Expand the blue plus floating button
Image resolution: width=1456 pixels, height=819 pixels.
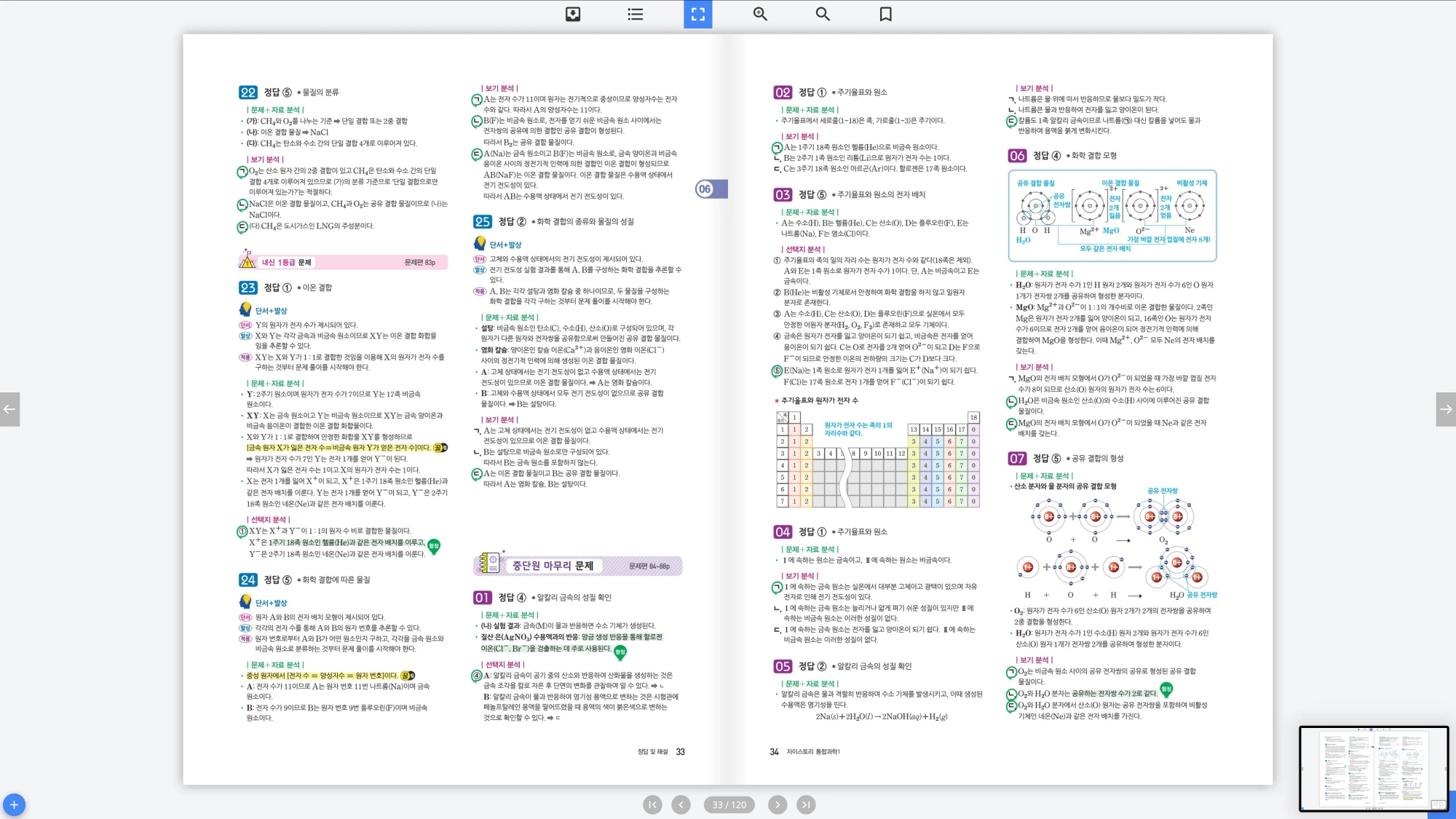click(x=14, y=804)
